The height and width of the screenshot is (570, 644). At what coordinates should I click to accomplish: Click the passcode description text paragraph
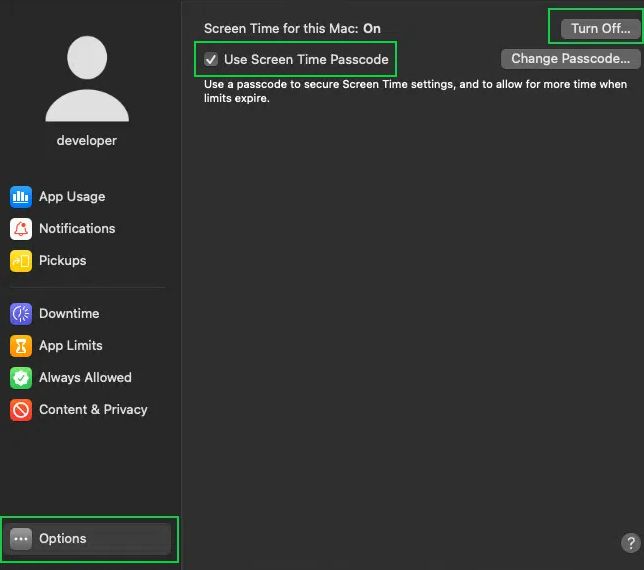(x=415, y=91)
